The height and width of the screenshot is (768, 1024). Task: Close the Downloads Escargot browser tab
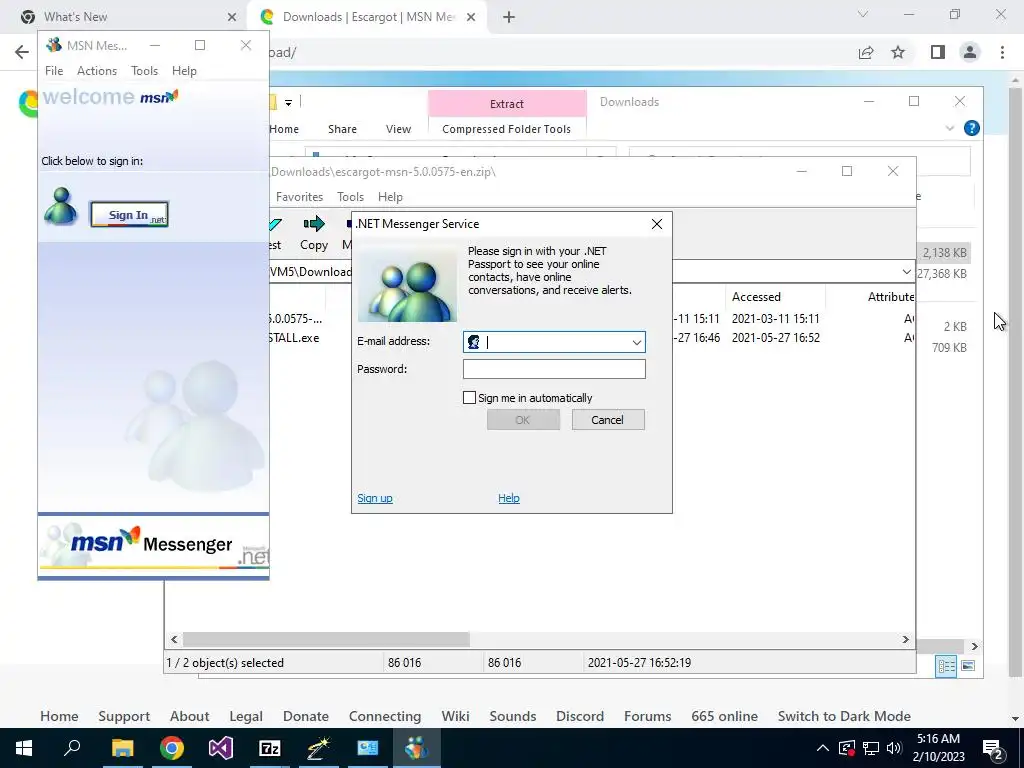click(471, 17)
